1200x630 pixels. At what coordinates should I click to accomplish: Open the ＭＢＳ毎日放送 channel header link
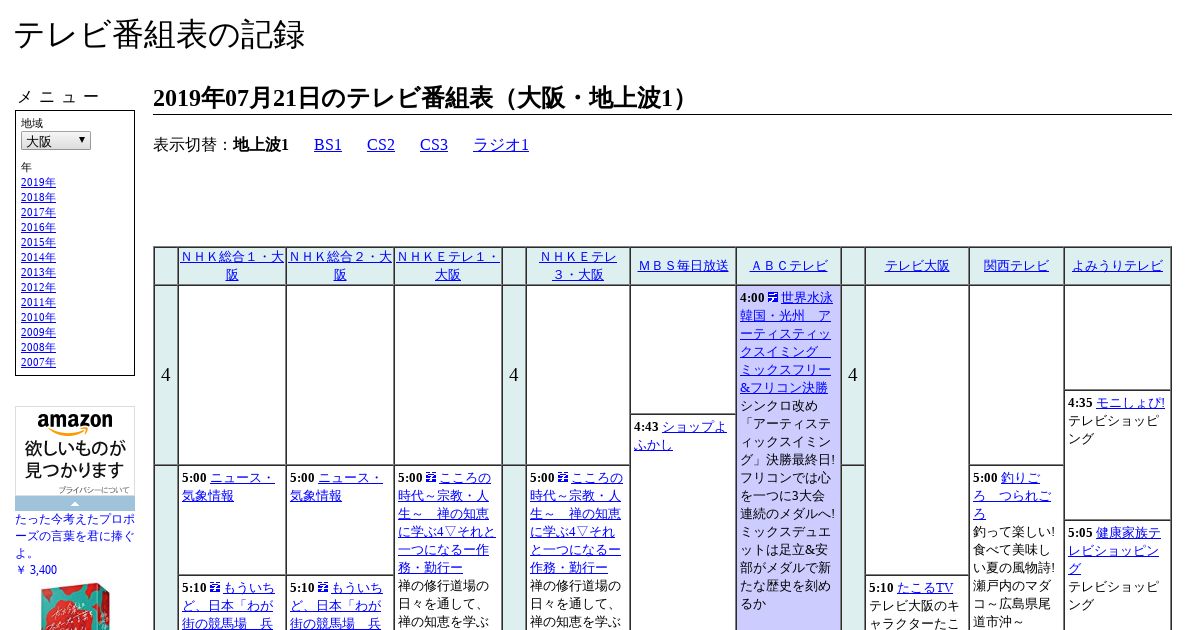coord(683,266)
